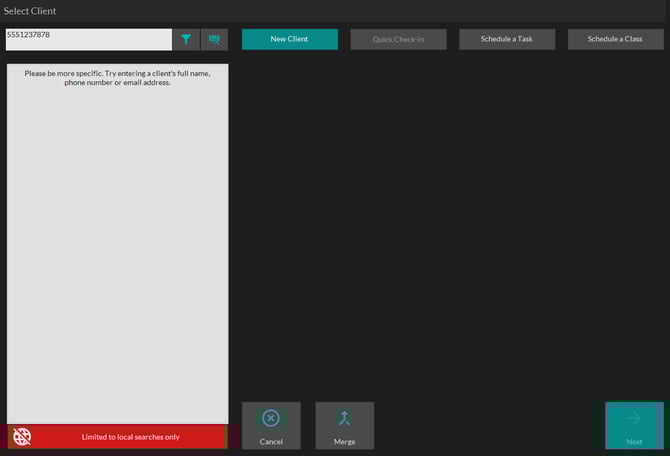Open Schedule a Class

[x=615, y=39]
